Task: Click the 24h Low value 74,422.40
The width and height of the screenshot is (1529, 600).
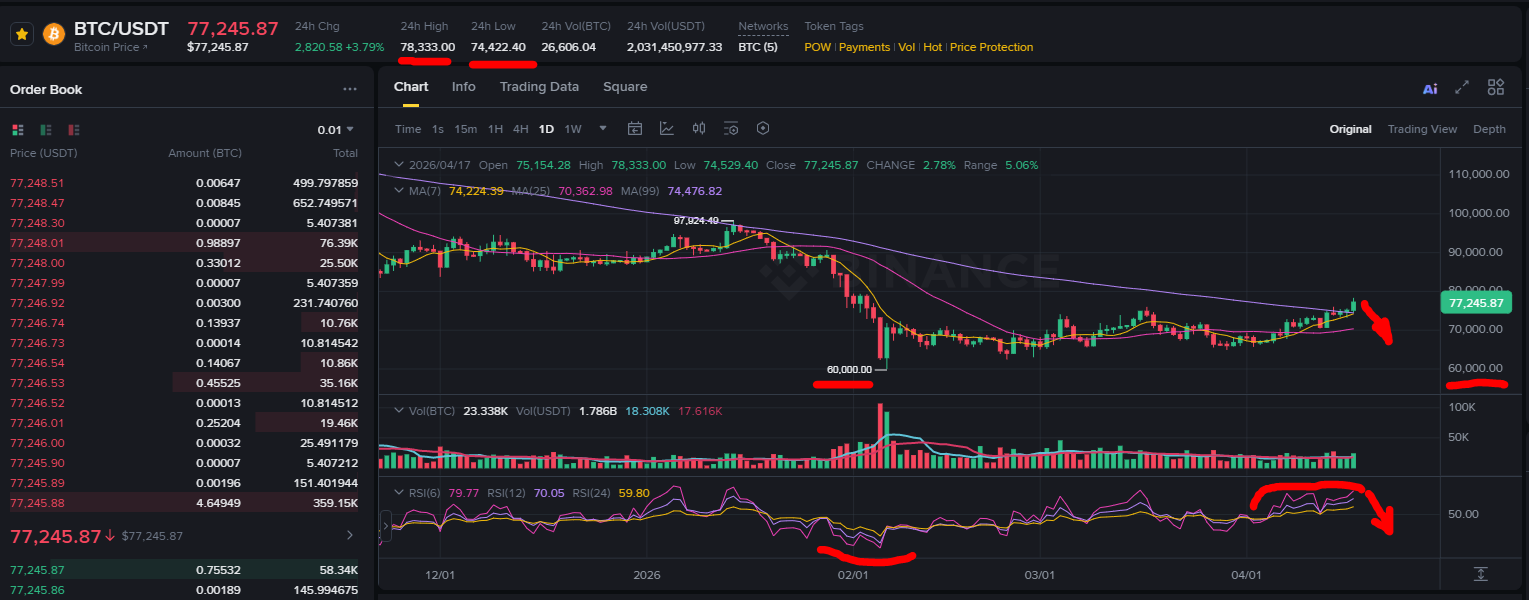Action: (498, 47)
